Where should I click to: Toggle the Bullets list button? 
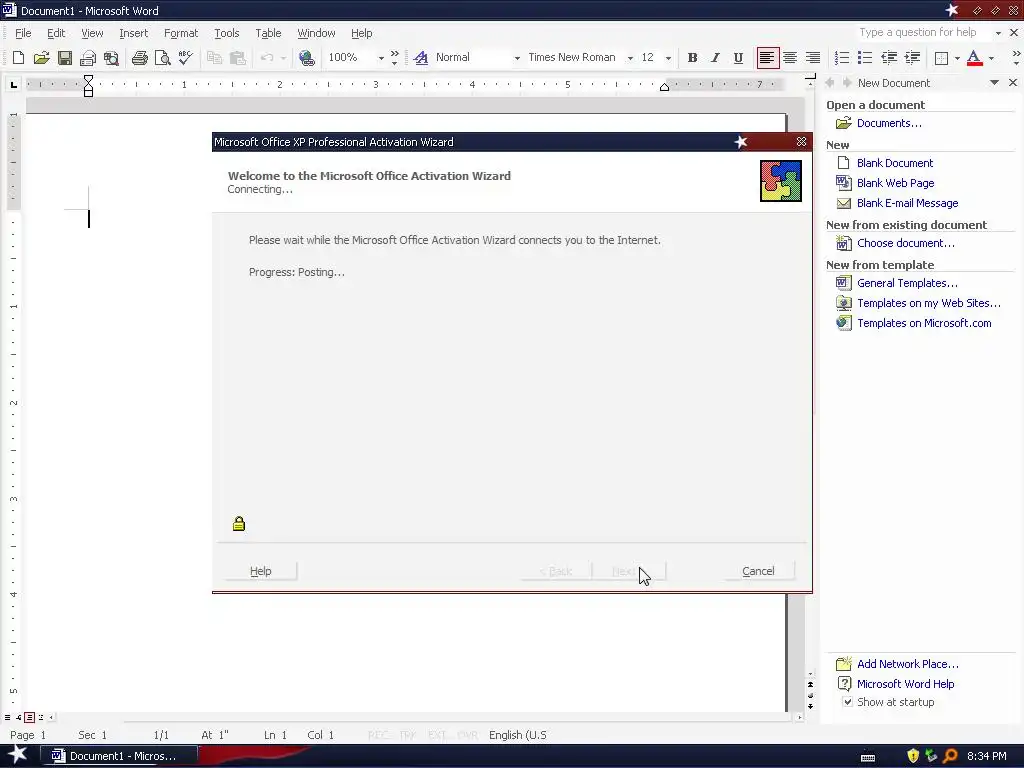pos(865,57)
